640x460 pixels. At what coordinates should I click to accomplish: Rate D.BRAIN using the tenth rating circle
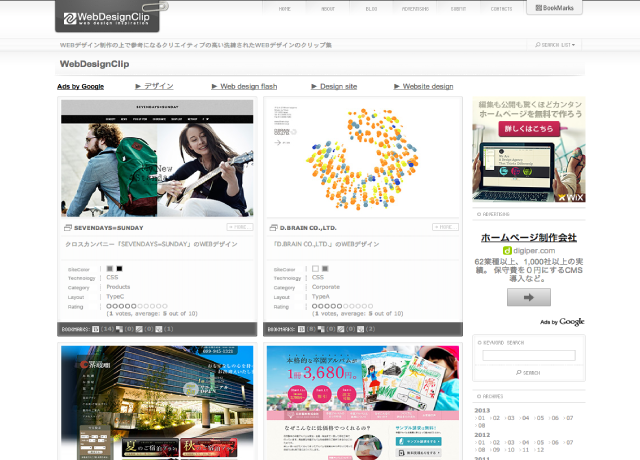[x=370, y=306]
